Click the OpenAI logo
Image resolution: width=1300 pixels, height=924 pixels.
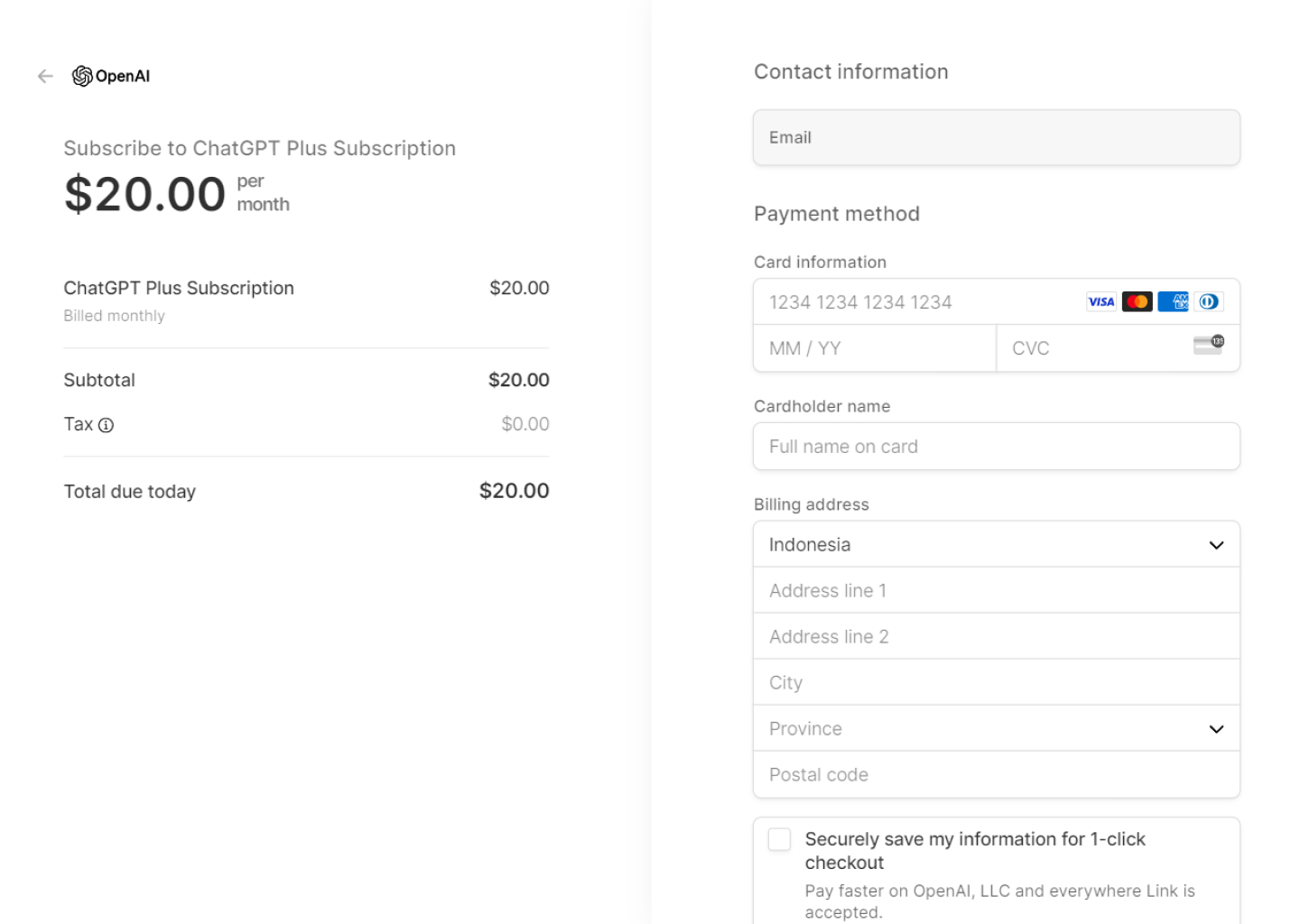[x=111, y=77]
